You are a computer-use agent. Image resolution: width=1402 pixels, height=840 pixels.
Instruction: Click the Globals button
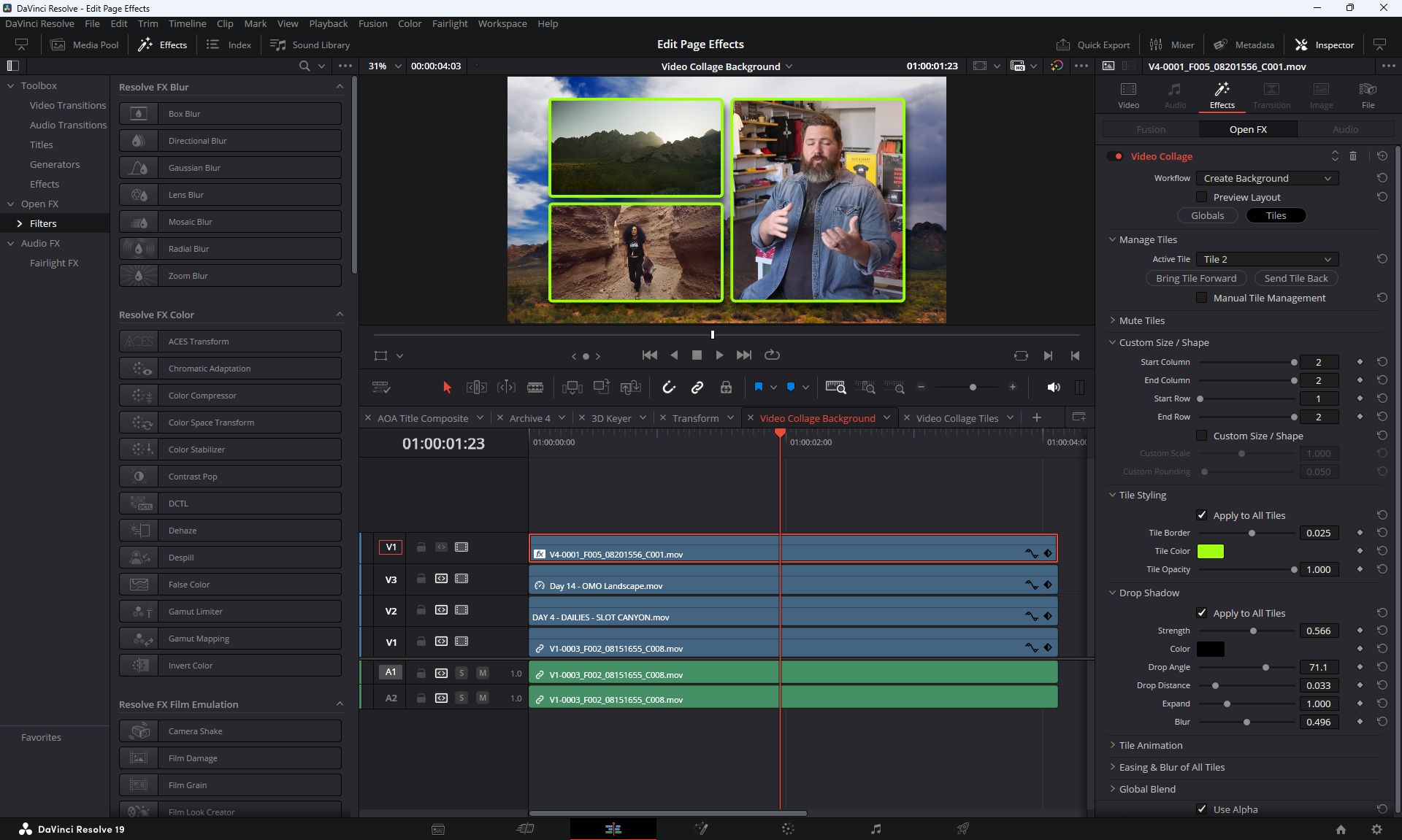(1207, 215)
